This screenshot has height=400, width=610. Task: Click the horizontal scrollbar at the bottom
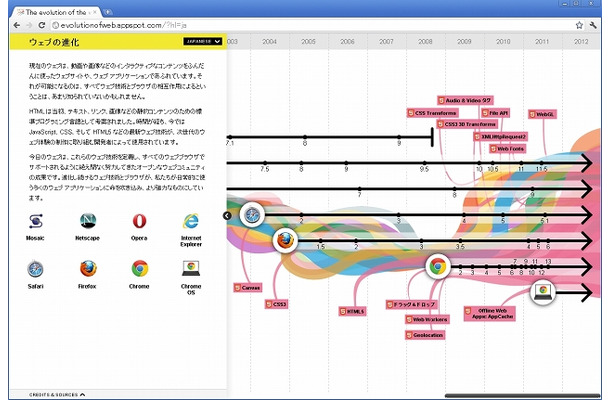coord(522,396)
